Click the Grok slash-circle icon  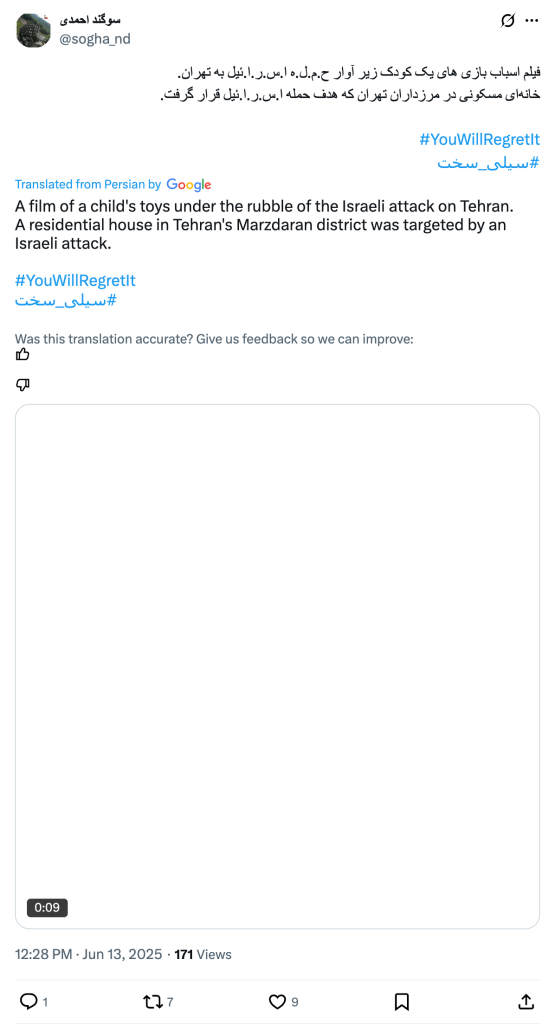point(507,21)
